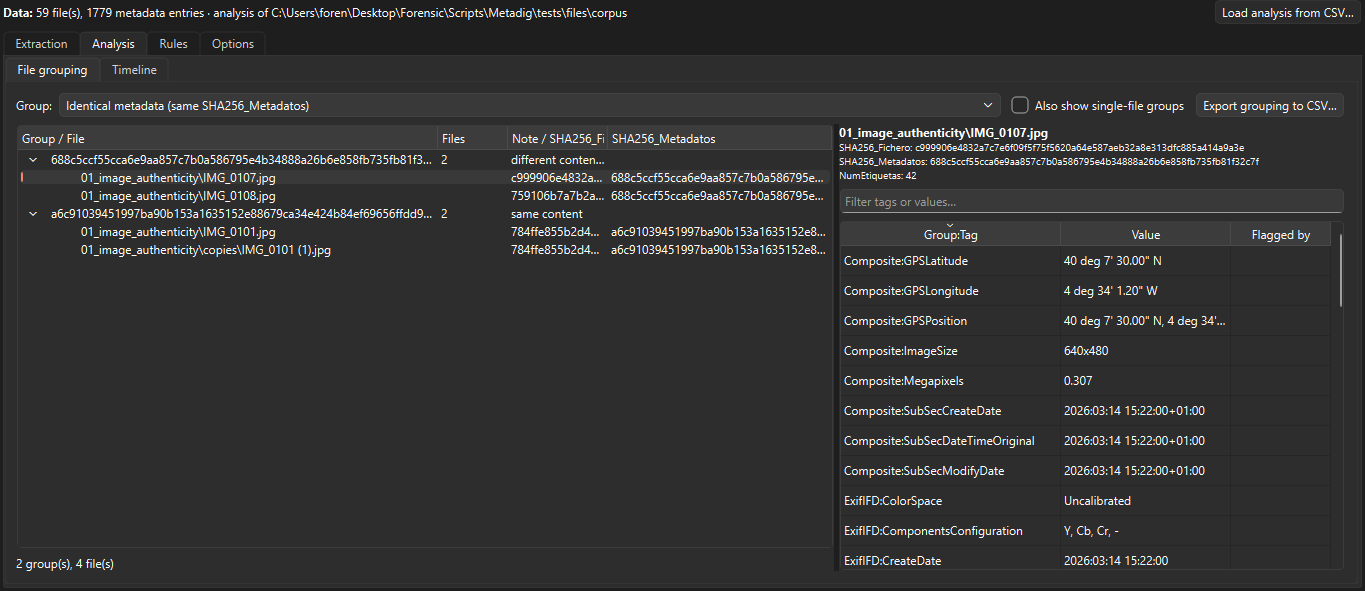Click the SHA256_Metadatos column header
Screen dimensions: 1365x591
coord(718,139)
